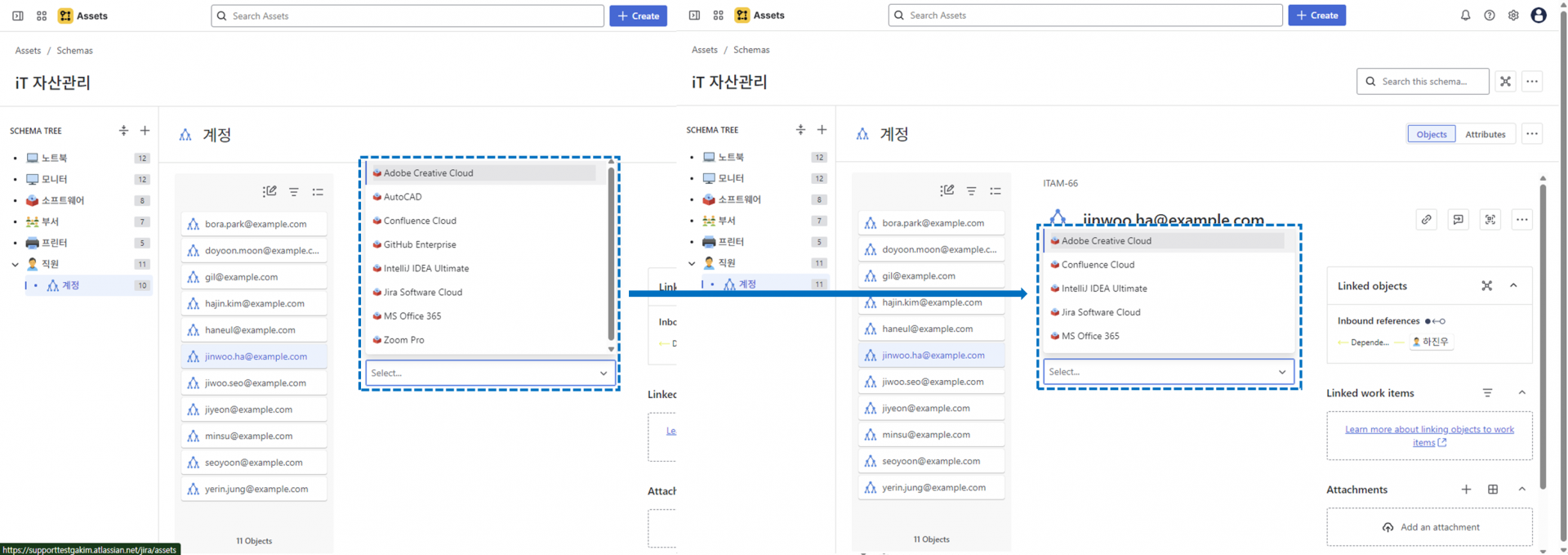This screenshot has width=1568, height=555.
Task: Click Add an attachment
Action: [x=1430, y=527]
